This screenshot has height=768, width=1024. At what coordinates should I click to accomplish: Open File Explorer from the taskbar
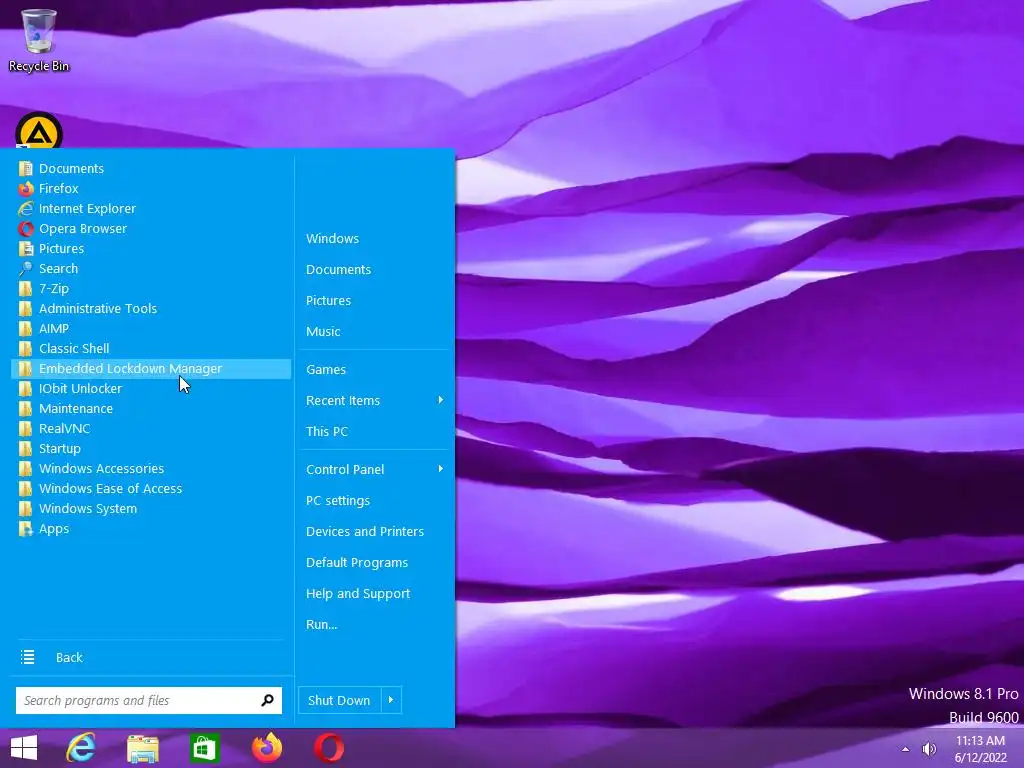(x=143, y=748)
